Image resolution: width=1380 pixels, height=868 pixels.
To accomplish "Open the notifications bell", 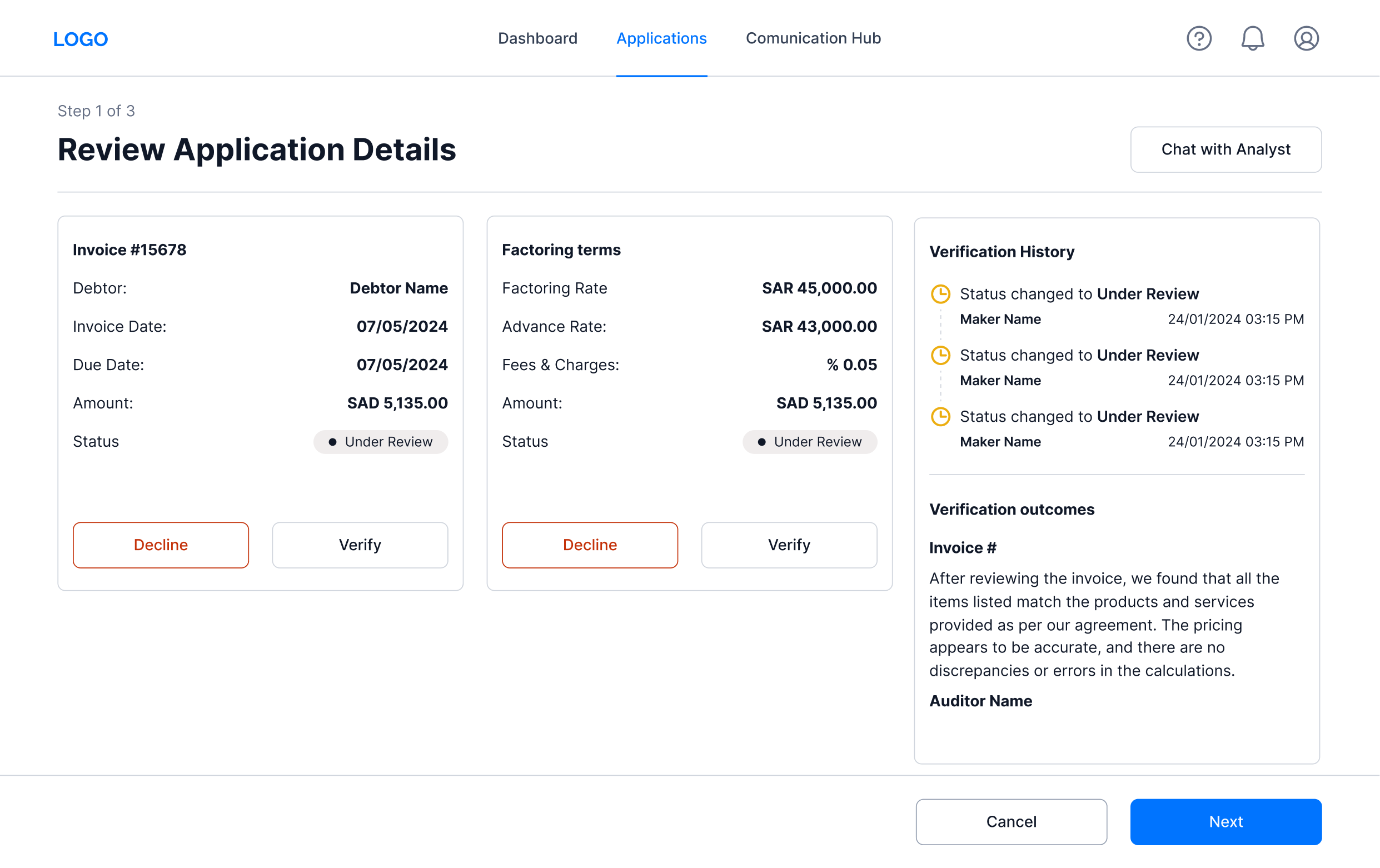I will click(1252, 38).
